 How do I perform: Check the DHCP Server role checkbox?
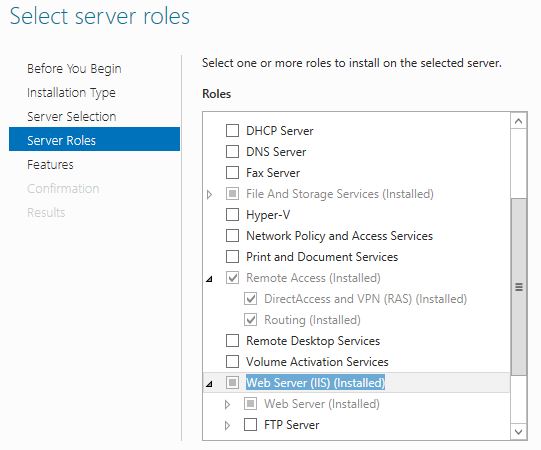pyautogui.click(x=232, y=131)
